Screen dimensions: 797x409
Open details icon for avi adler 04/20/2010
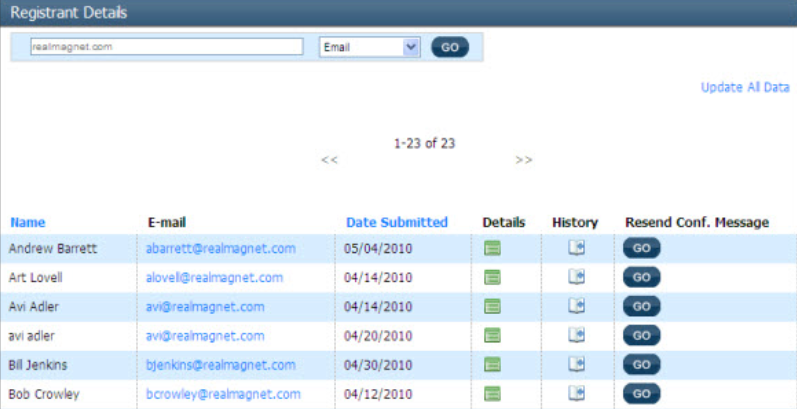492,335
